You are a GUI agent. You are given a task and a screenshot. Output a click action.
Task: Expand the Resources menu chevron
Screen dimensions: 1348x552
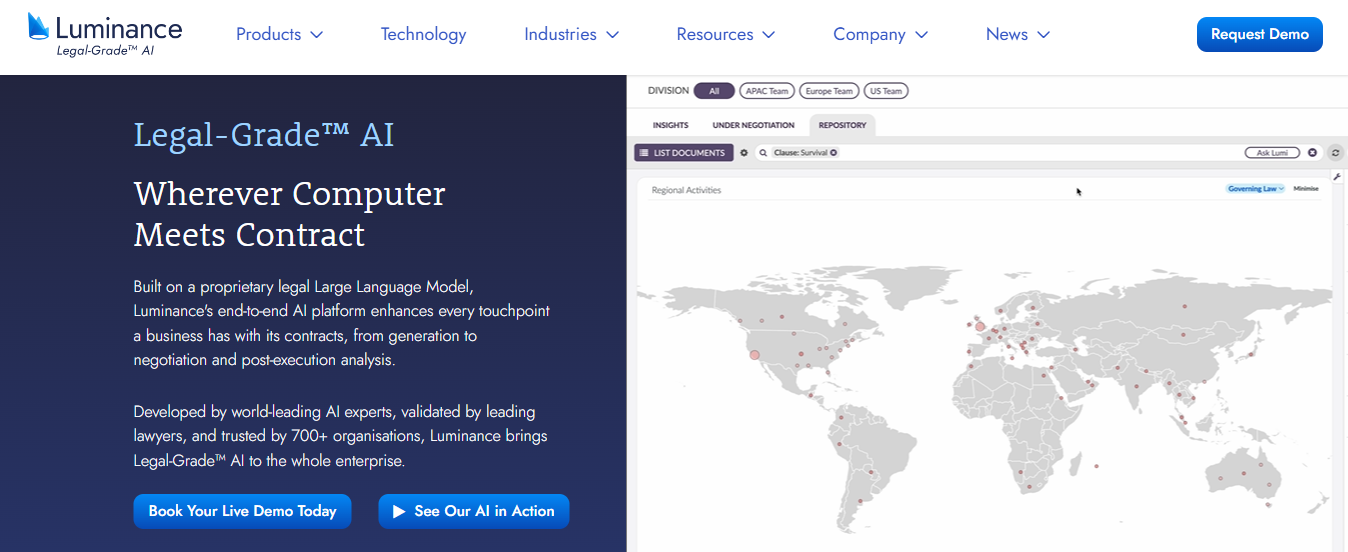pyautogui.click(x=769, y=35)
